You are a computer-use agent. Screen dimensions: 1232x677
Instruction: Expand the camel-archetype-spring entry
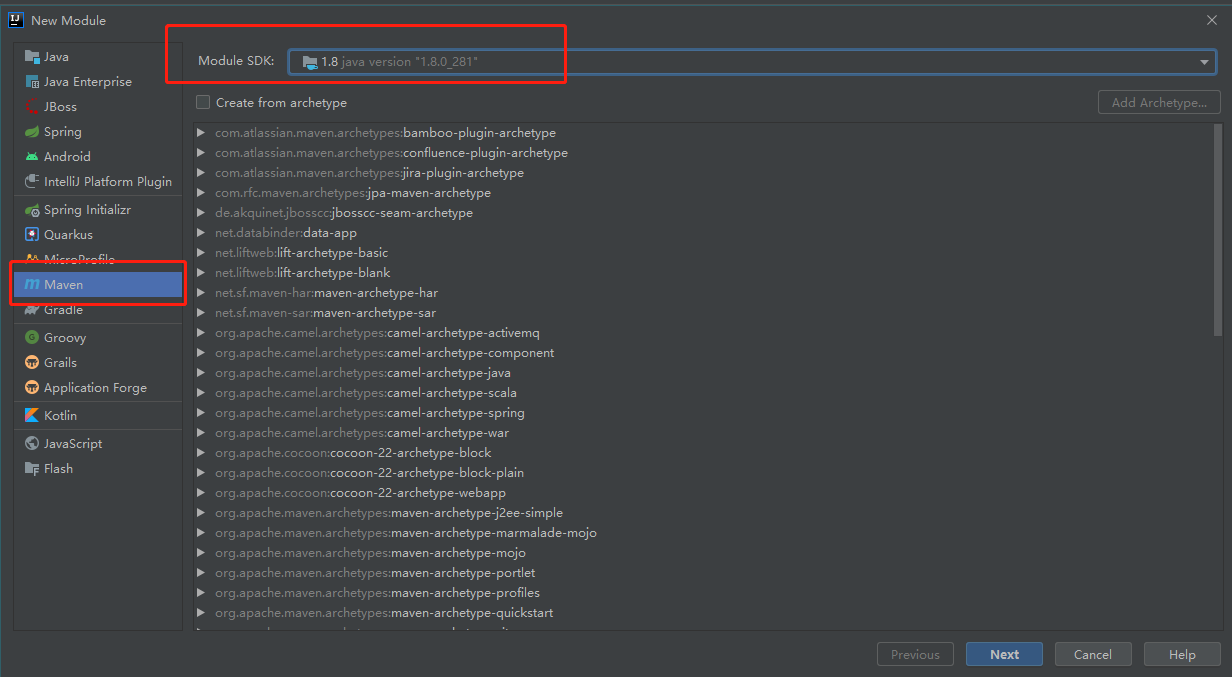click(201, 413)
